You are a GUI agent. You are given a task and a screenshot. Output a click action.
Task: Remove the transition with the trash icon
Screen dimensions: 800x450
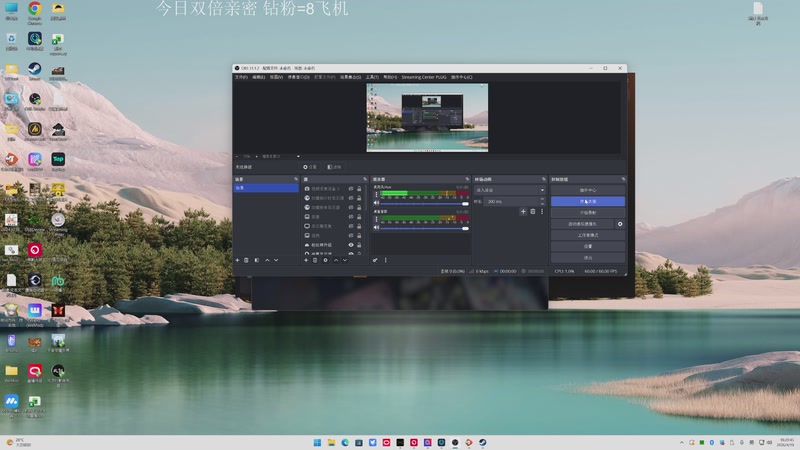533,211
